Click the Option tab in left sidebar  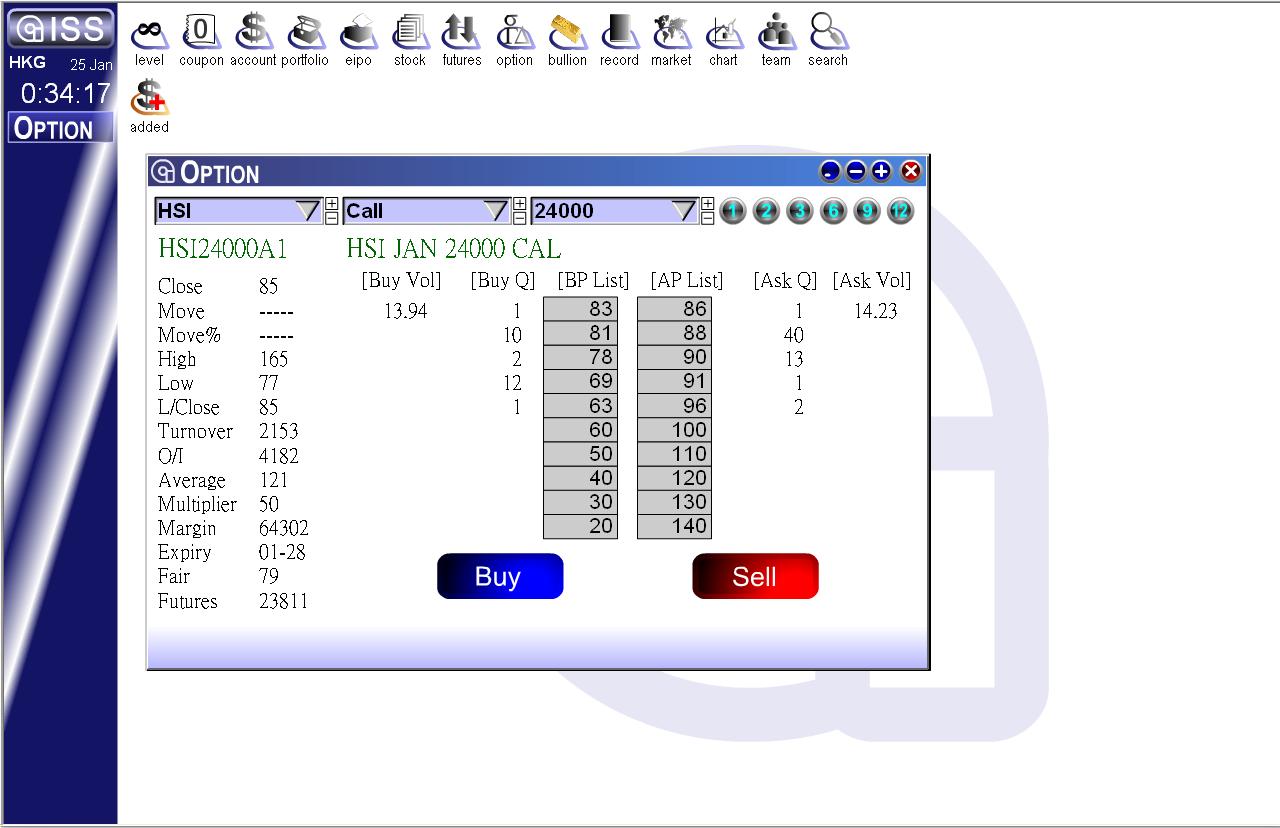pos(60,129)
